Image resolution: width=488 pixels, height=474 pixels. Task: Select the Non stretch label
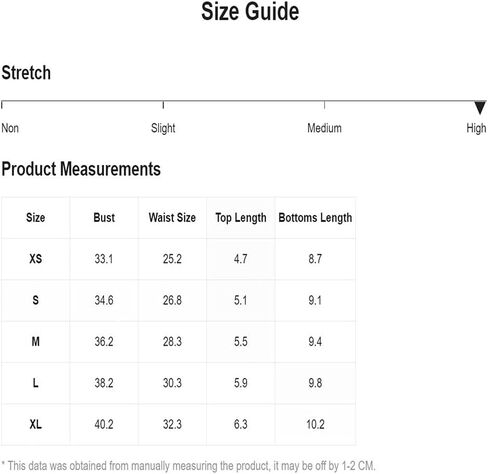pyautogui.click(x=10, y=128)
